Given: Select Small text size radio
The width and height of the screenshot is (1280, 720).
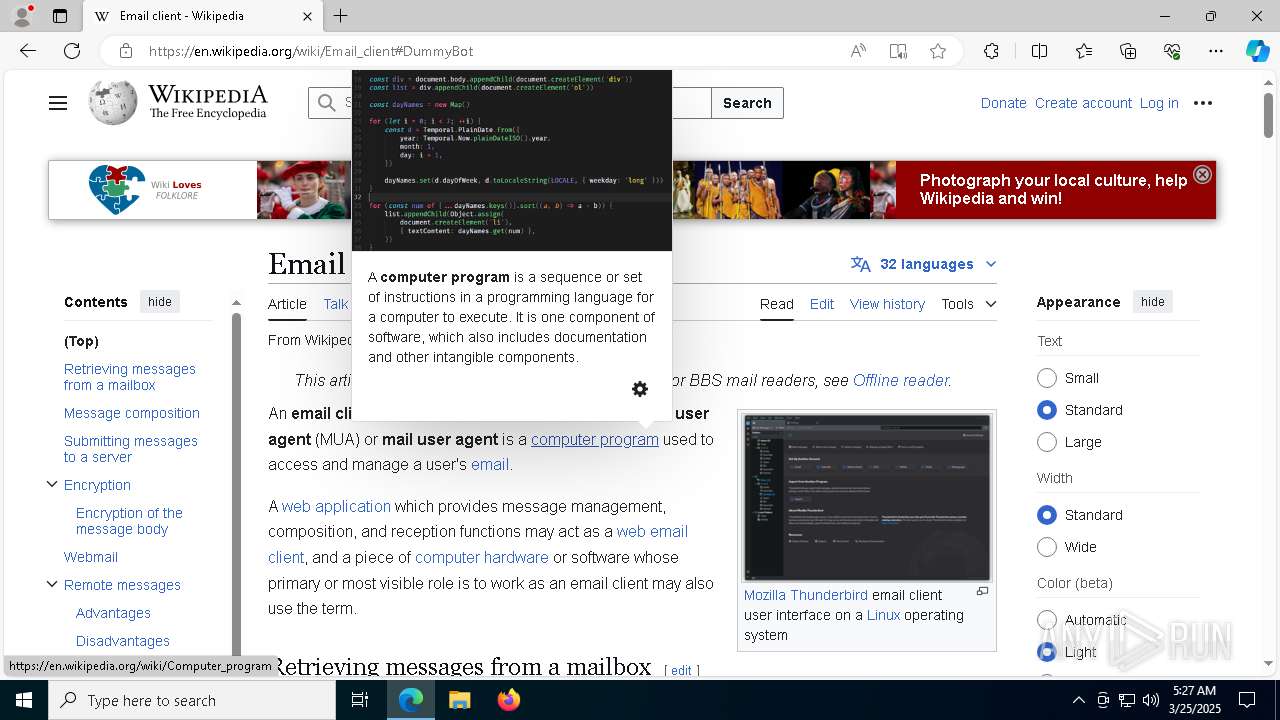Looking at the screenshot, I should point(1047,378).
